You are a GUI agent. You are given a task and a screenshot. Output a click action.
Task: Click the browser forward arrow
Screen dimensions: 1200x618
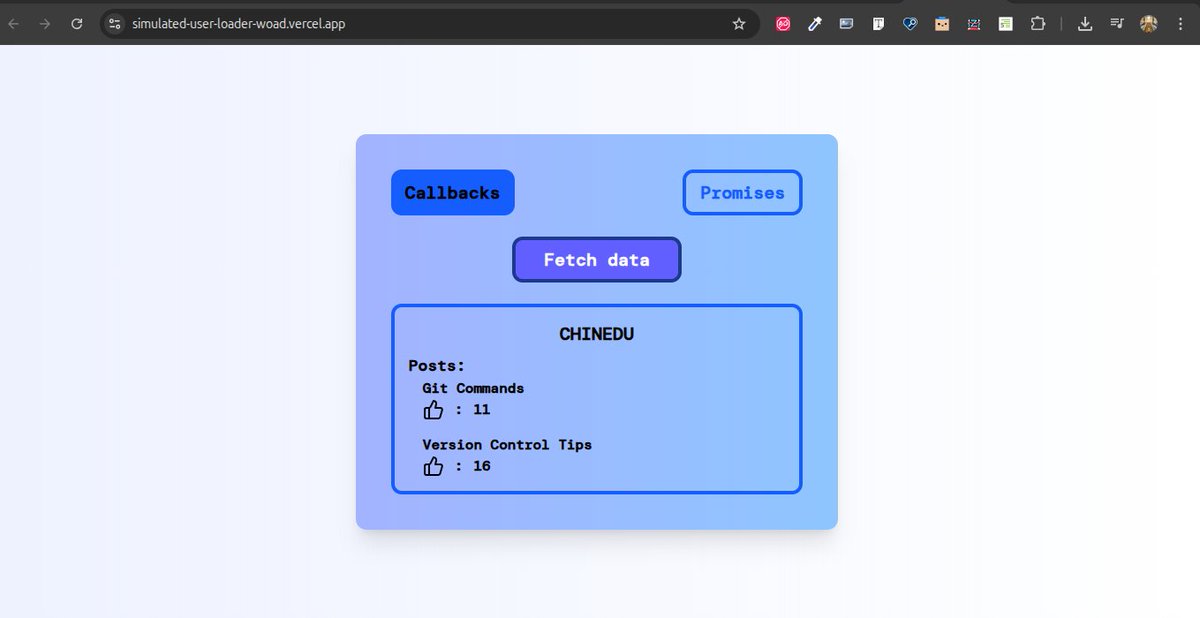tap(45, 24)
